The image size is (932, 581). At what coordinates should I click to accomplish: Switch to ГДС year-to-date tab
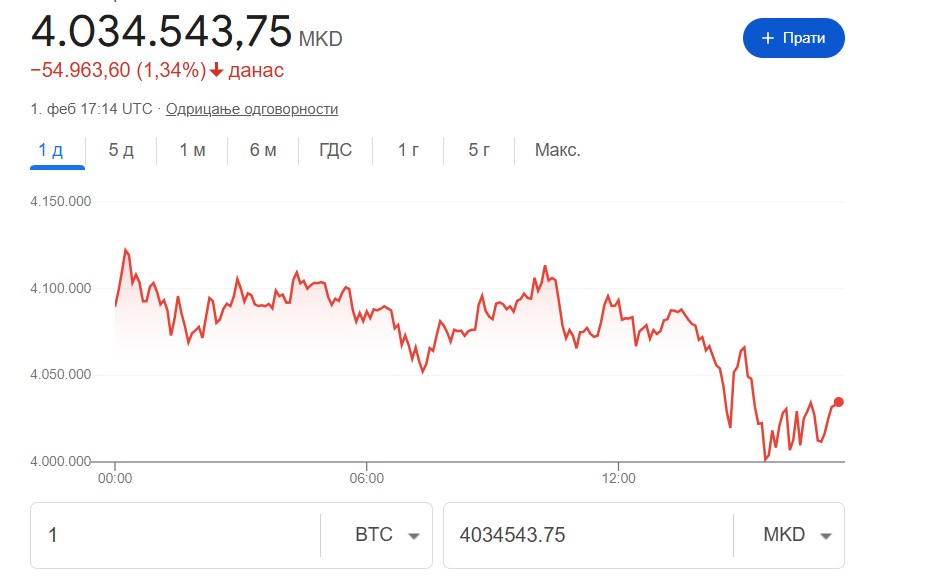tap(335, 150)
